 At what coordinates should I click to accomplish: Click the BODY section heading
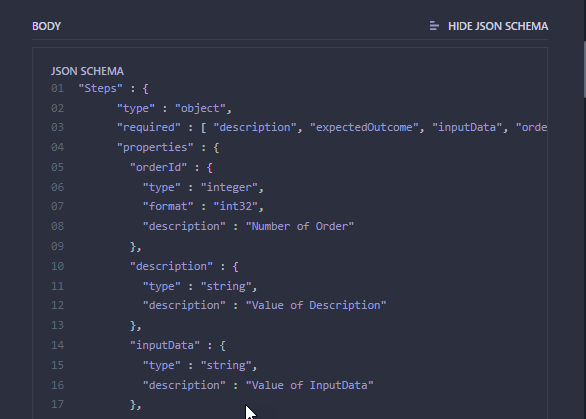[x=46, y=26]
